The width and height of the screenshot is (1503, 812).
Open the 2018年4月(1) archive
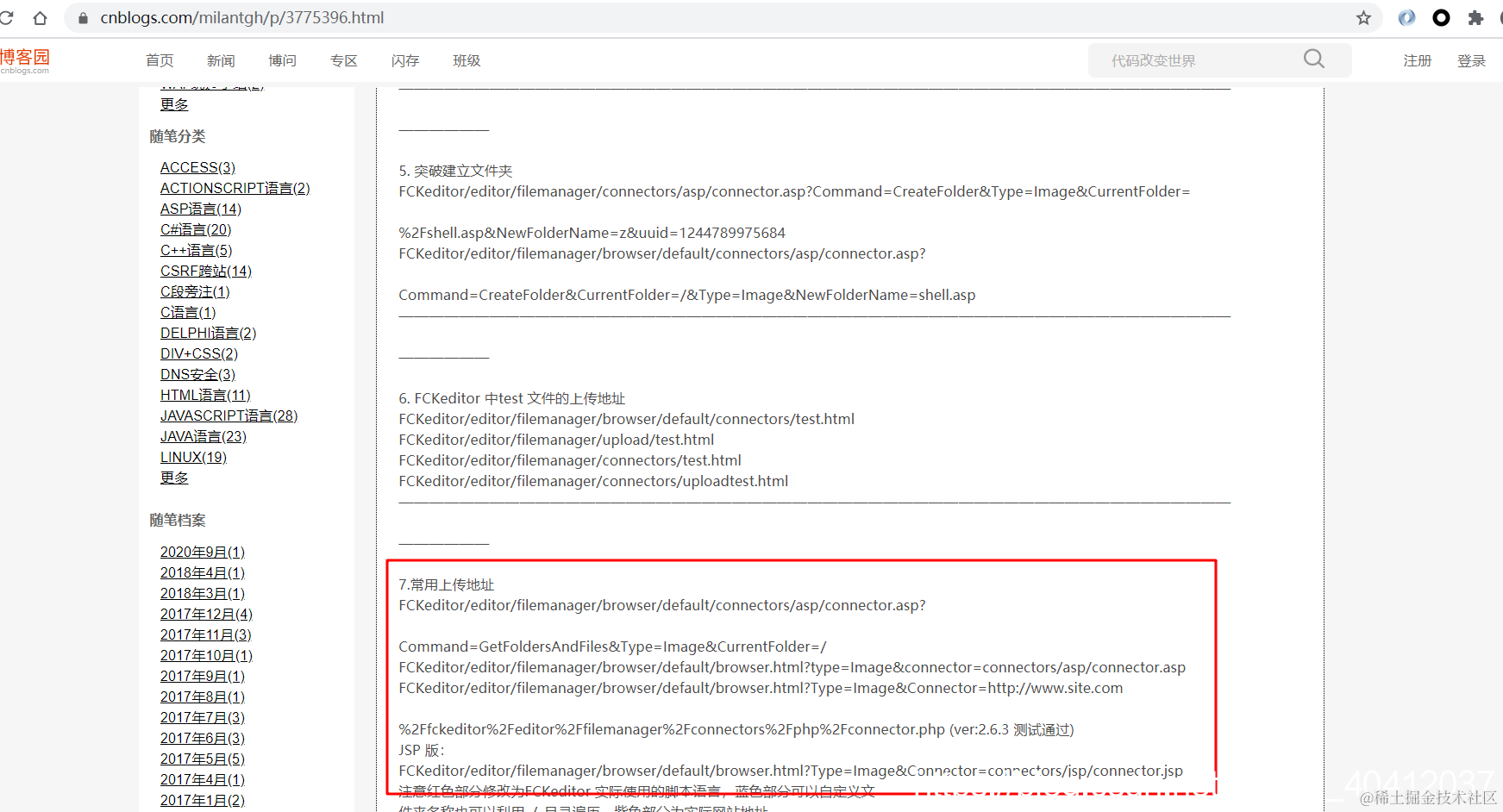click(203, 572)
